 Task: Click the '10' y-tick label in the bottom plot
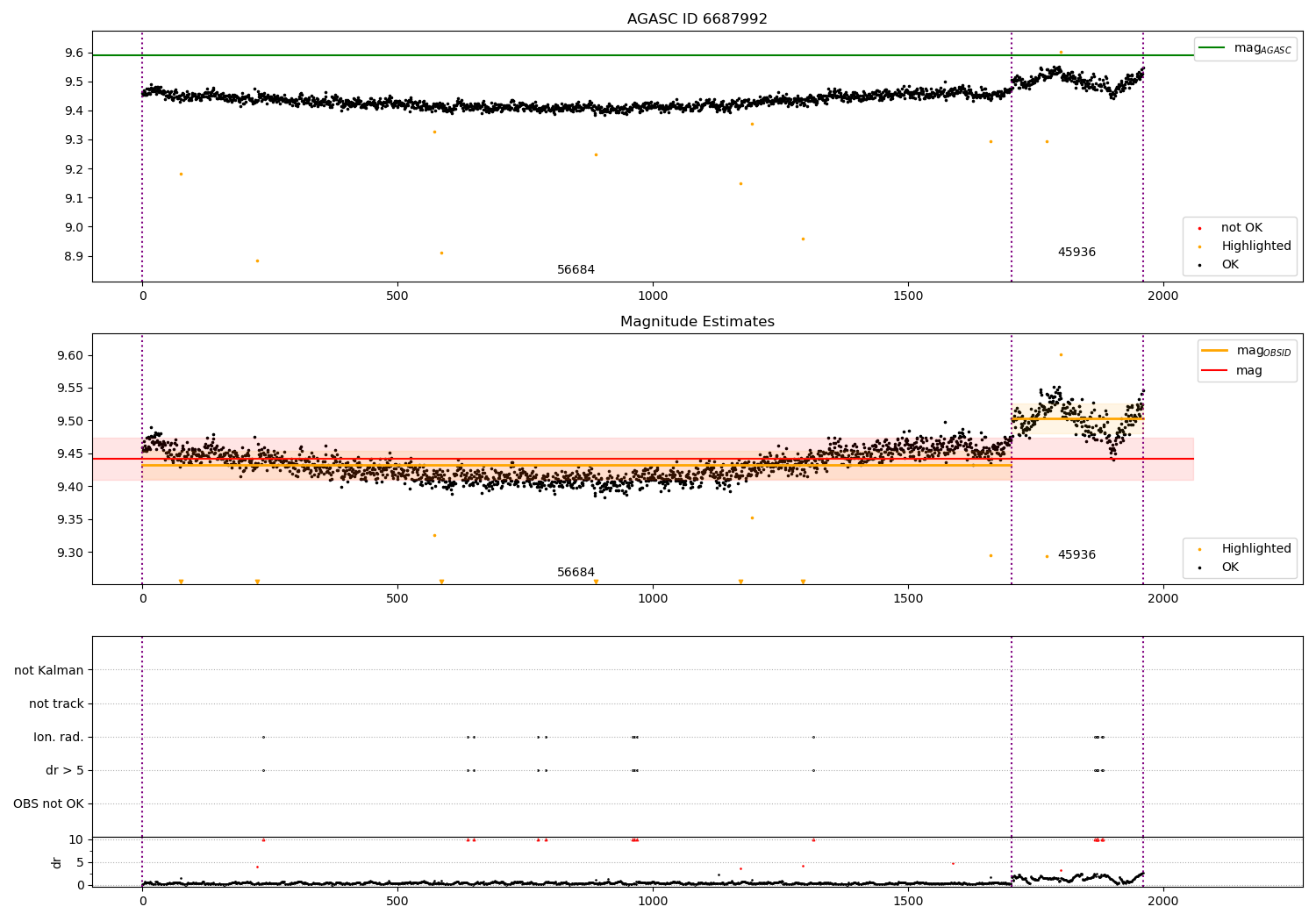(76, 840)
